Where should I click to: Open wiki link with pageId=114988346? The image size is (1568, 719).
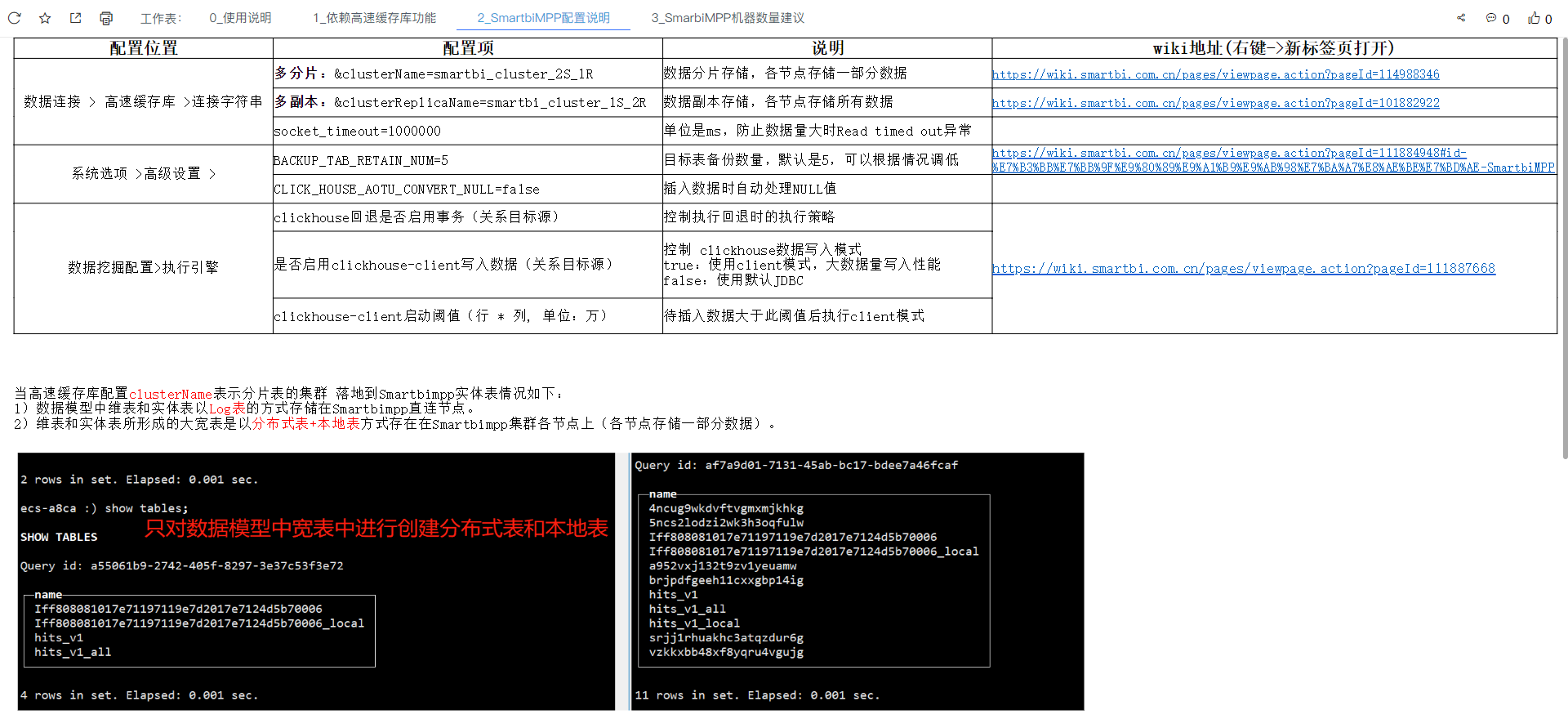coord(1215,74)
